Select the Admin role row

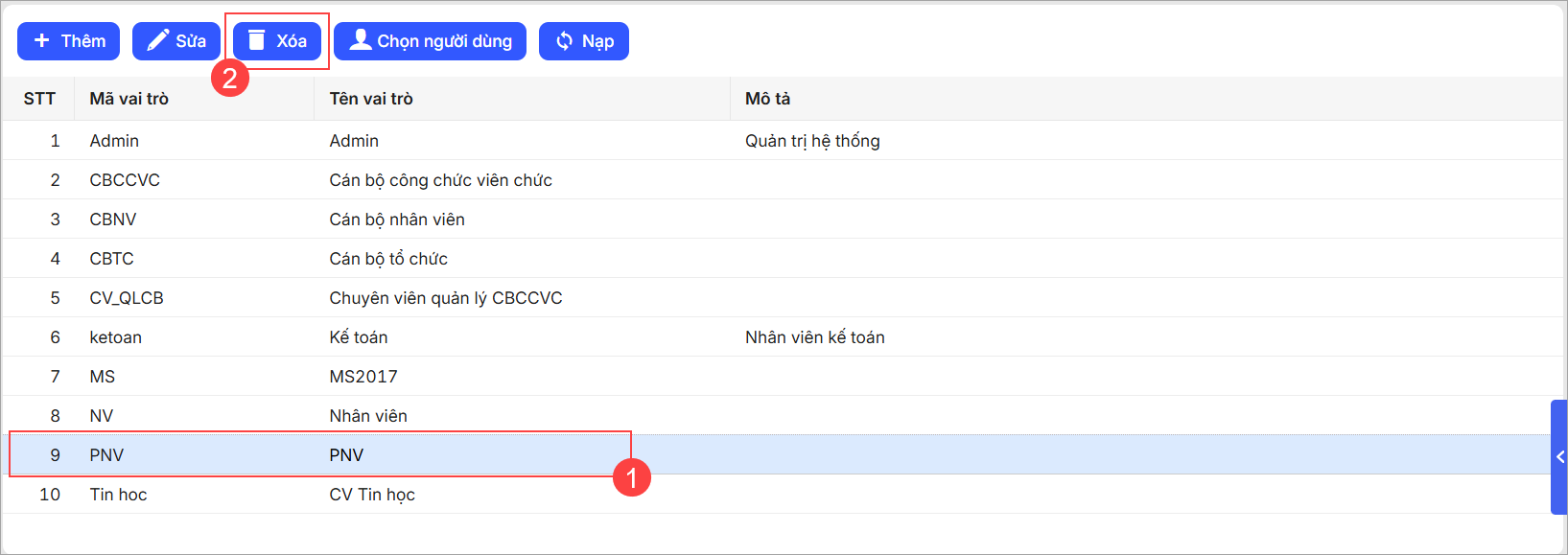(114, 141)
